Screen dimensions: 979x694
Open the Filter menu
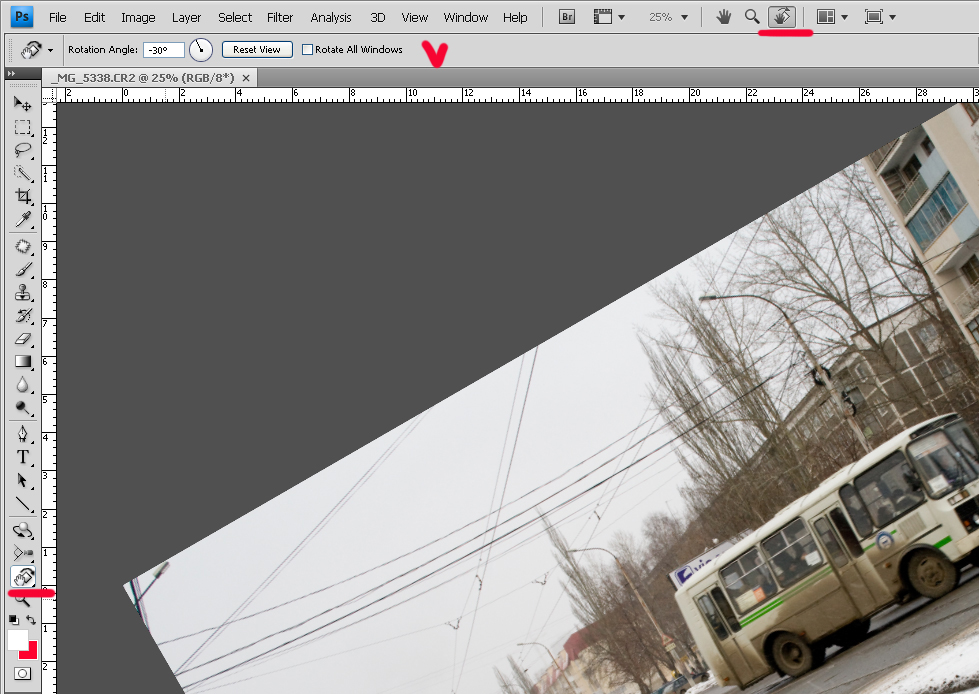pos(280,17)
